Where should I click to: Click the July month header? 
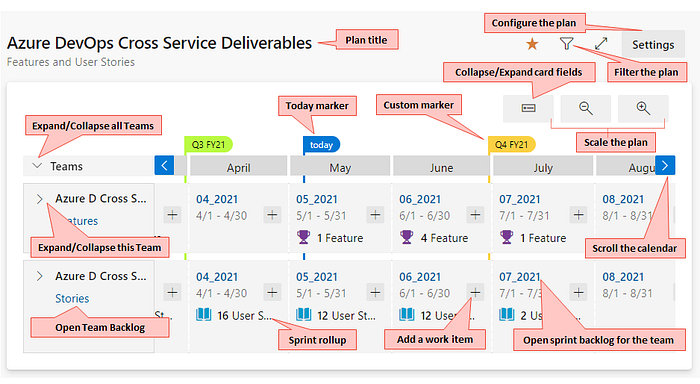(x=543, y=167)
